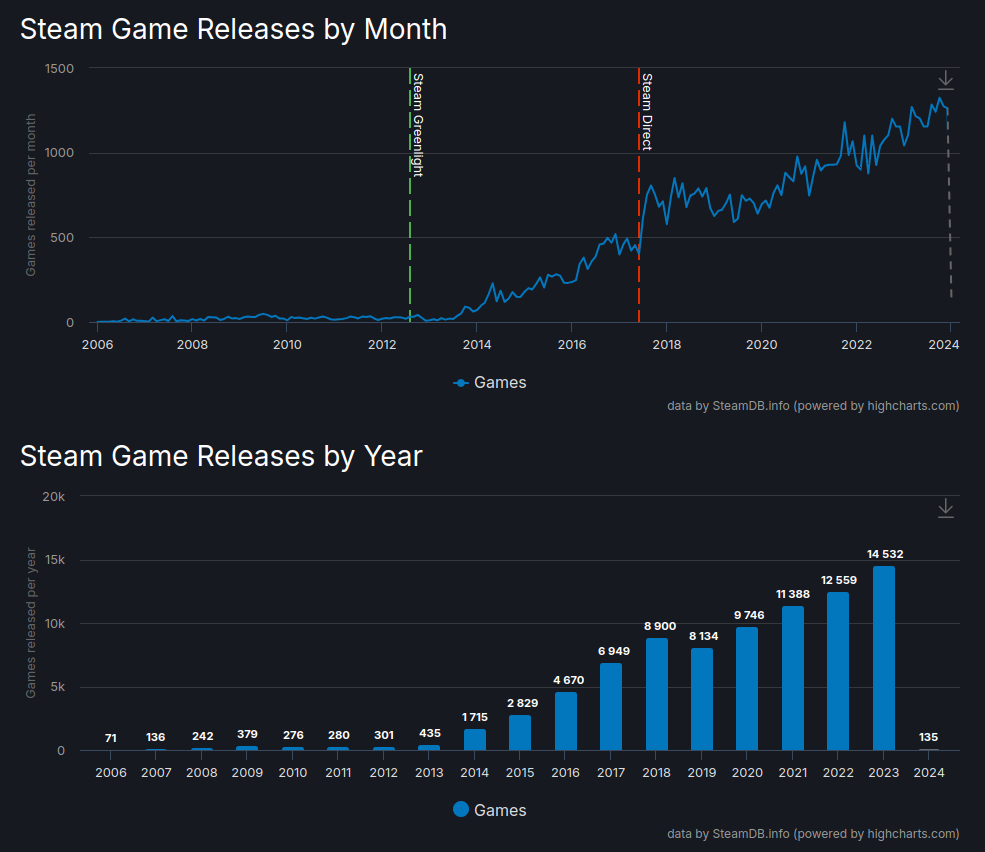This screenshot has height=852, width=985.
Task: Select the 2015 bar showing 2 829 games
Action: [x=520, y=732]
